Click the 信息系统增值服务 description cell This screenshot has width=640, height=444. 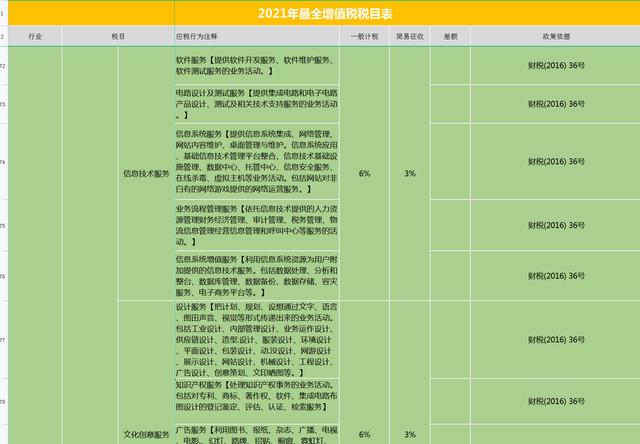257,276
